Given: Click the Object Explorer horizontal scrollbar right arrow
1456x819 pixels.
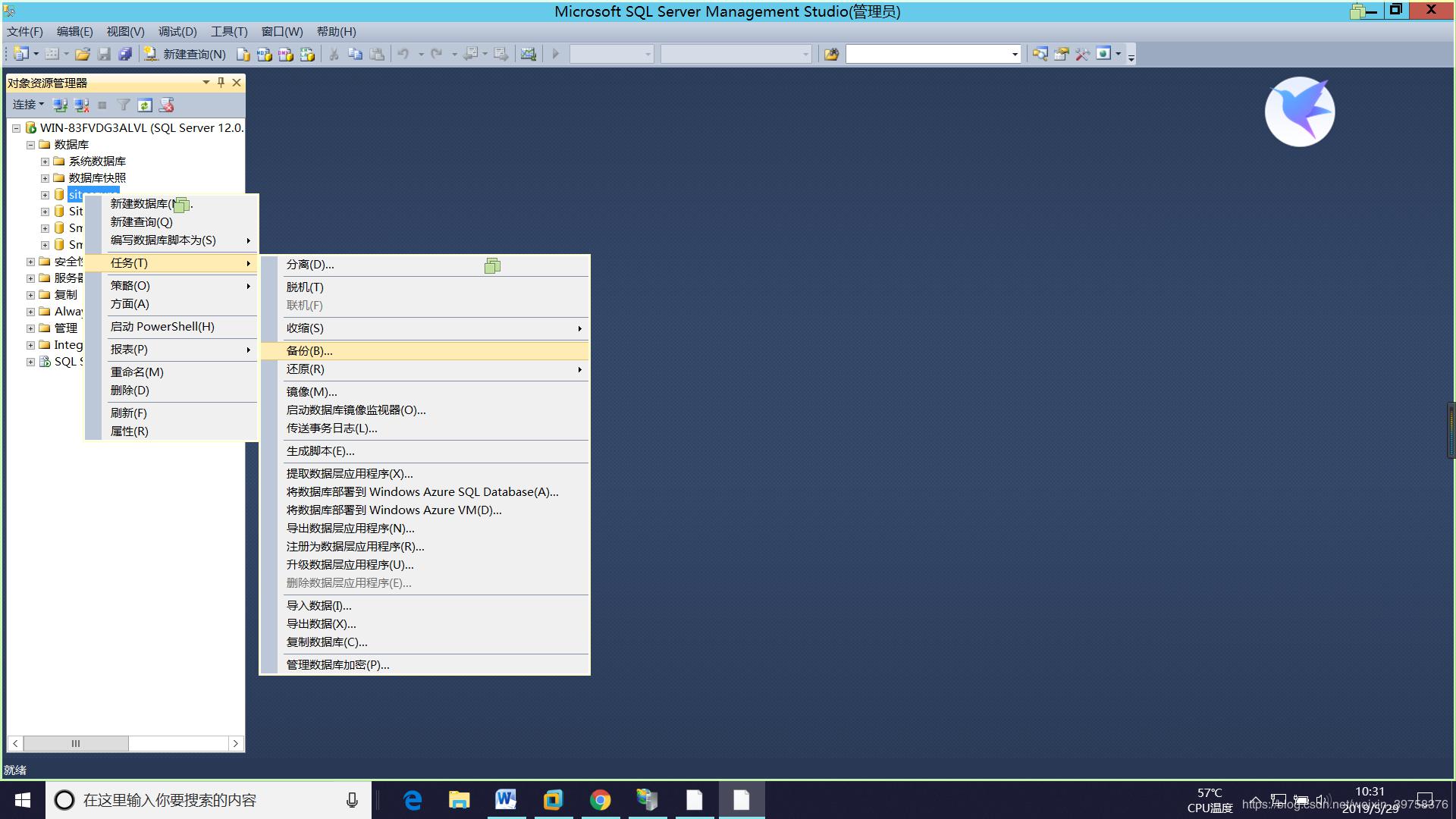Looking at the screenshot, I should click(x=235, y=743).
